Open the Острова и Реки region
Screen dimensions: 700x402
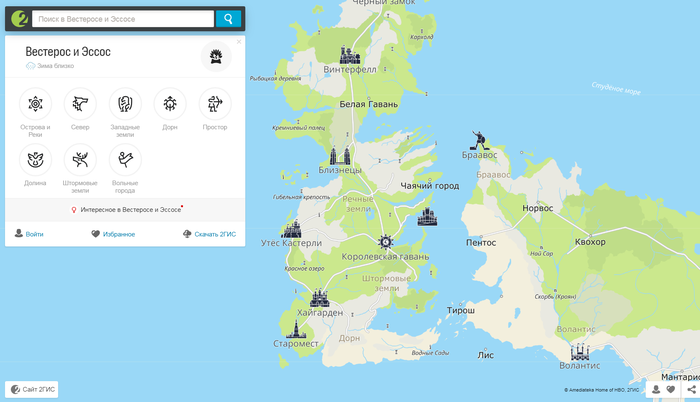(35, 103)
